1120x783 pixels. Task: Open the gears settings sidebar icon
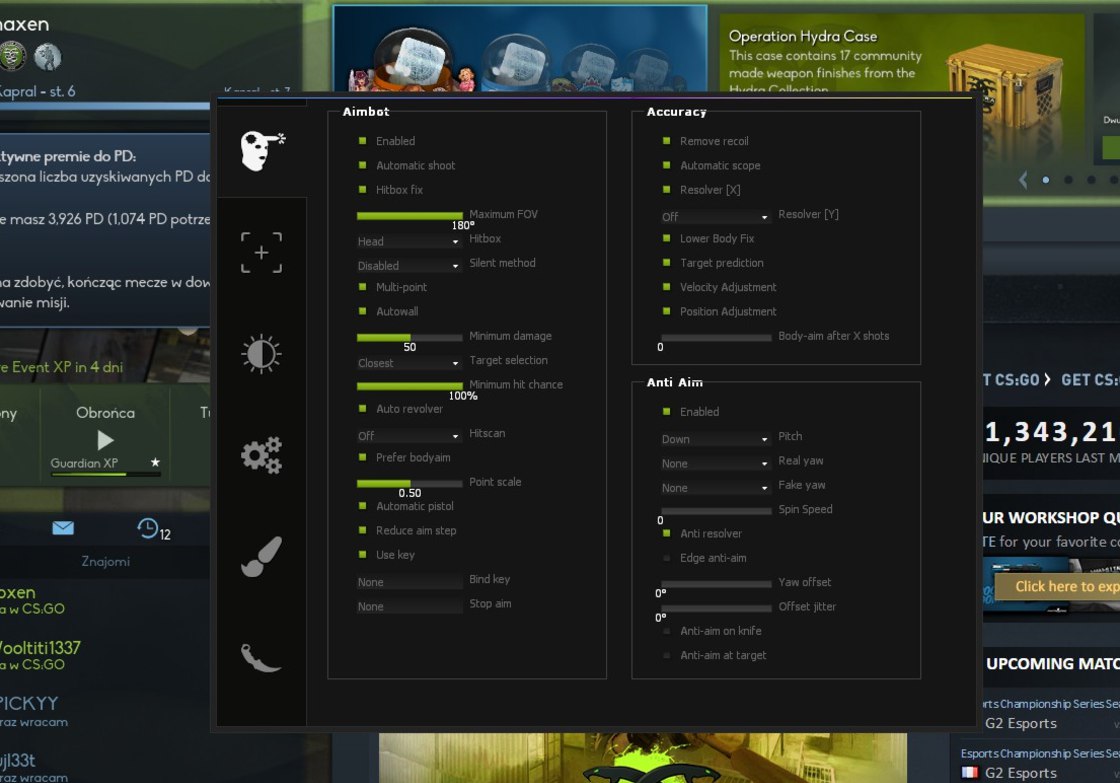261,455
